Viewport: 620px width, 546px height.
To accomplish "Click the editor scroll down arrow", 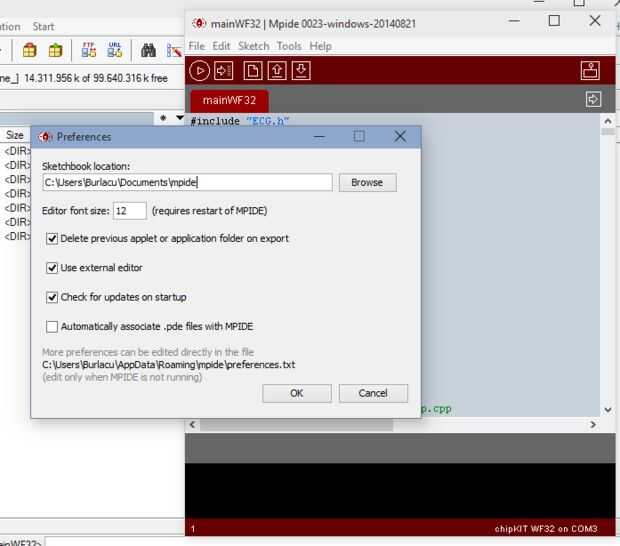I will pyautogui.click(x=608, y=410).
